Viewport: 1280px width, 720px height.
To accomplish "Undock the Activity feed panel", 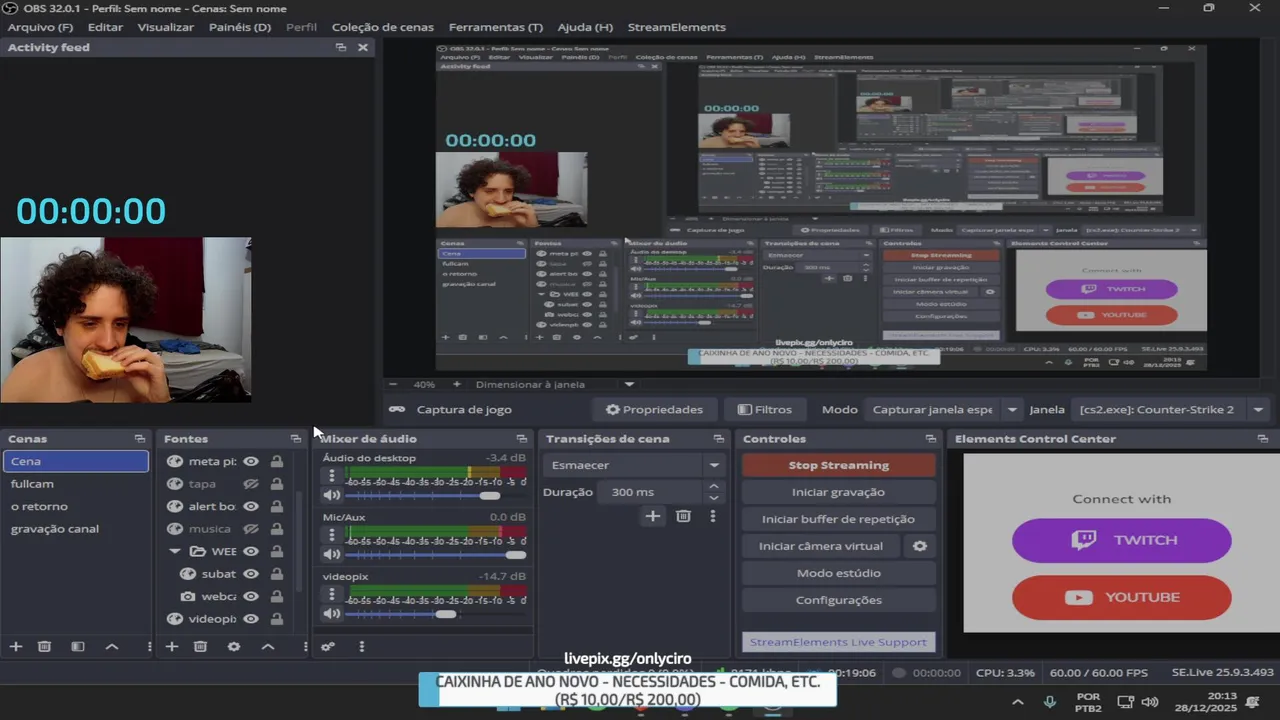I will tap(341, 47).
